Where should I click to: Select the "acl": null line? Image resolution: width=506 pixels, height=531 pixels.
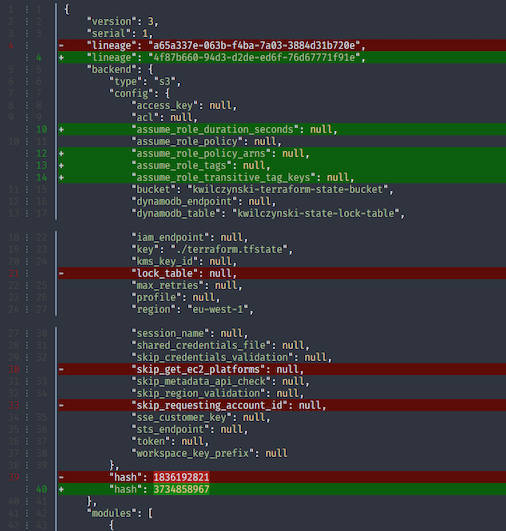point(165,118)
